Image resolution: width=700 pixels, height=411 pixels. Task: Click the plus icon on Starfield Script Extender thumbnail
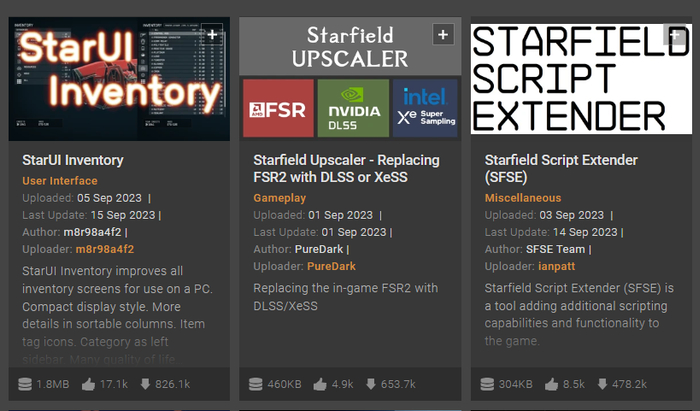point(675,34)
